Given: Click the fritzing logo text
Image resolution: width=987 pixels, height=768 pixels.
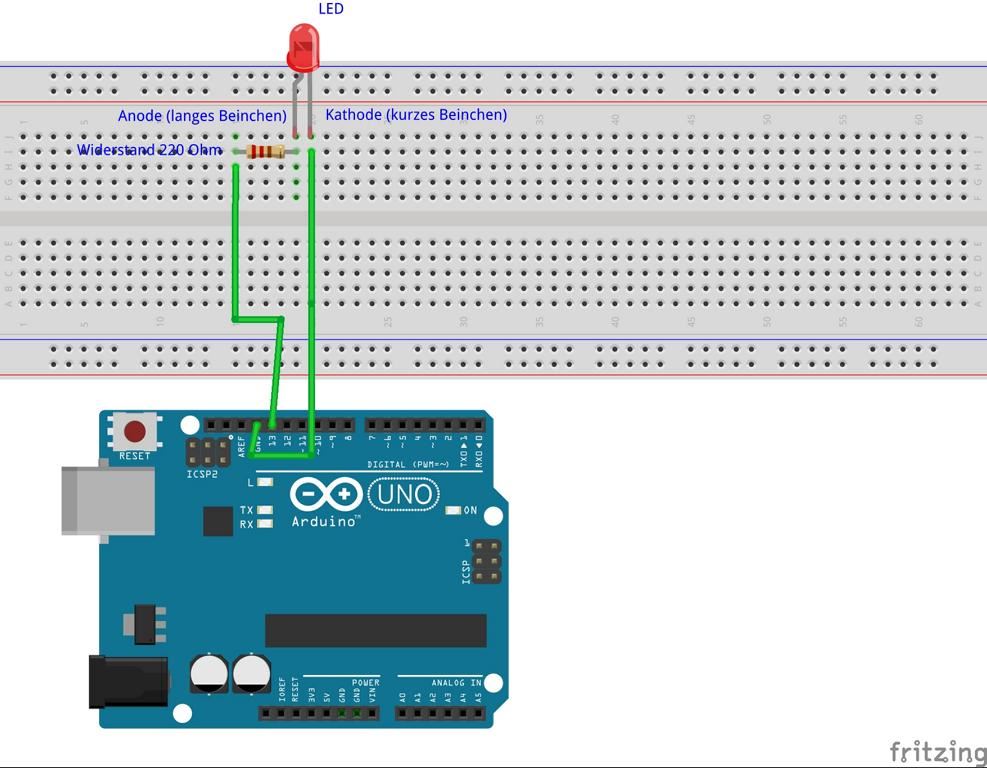Looking at the screenshot, I should (x=937, y=751).
